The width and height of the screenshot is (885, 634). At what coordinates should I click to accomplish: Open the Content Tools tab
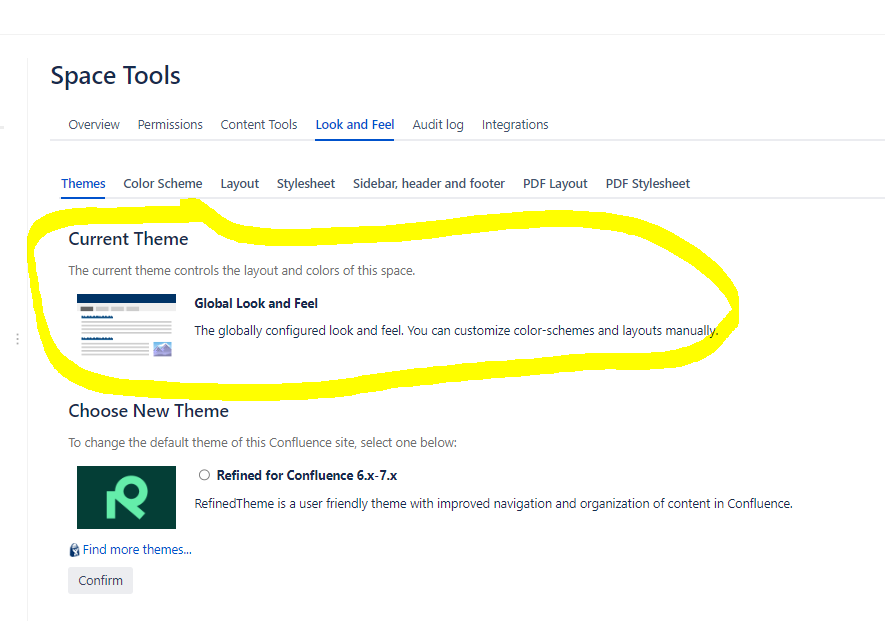coord(259,125)
